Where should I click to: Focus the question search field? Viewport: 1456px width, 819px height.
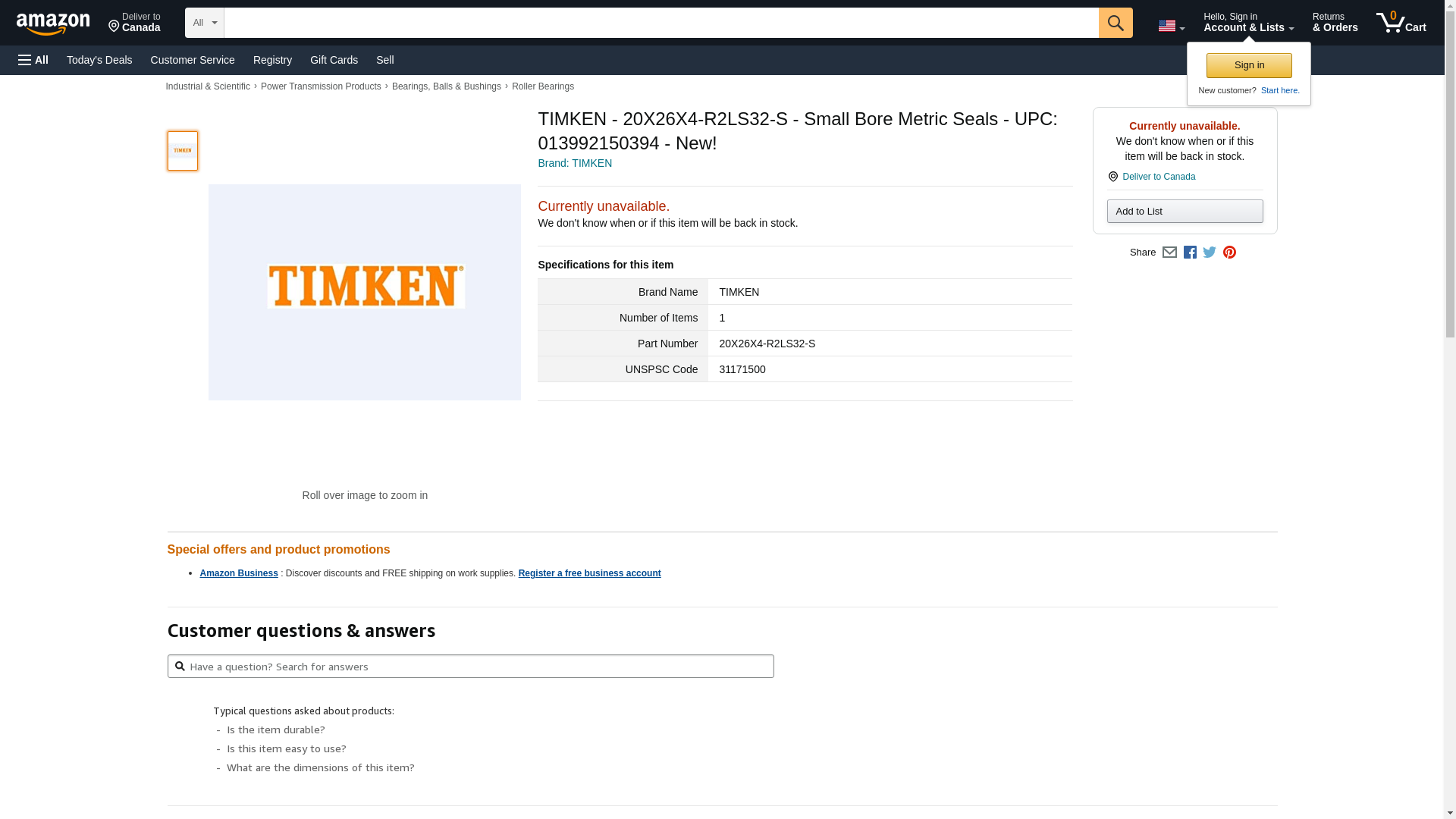pyautogui.click(x=471, y=667)
